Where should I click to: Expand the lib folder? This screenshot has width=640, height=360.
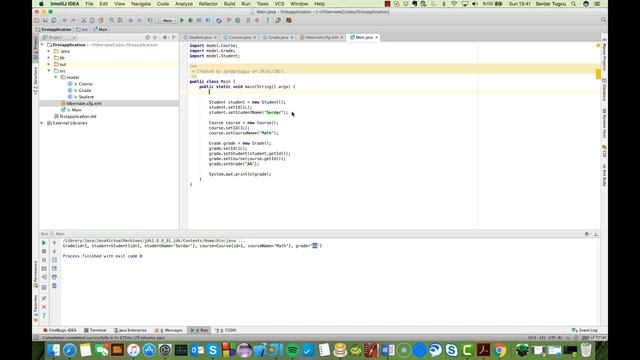(49, 58)
